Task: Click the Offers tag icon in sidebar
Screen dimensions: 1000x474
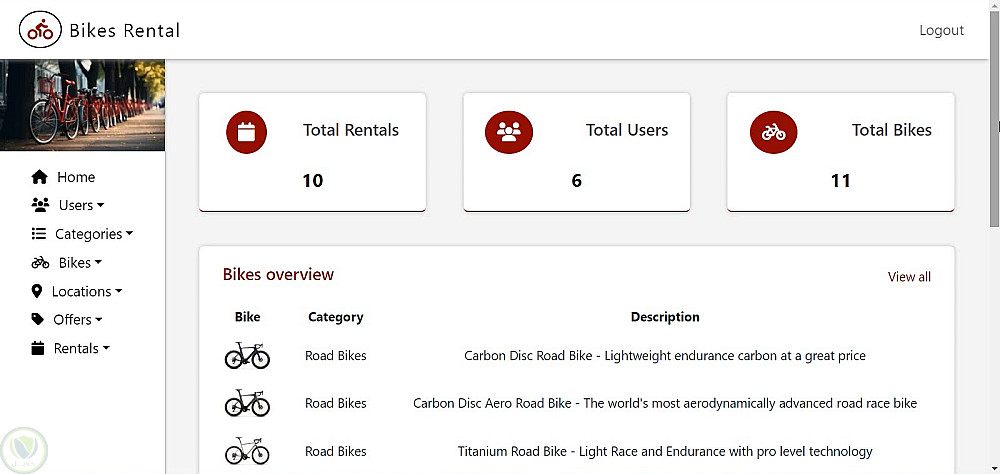Action: [38, 320]
